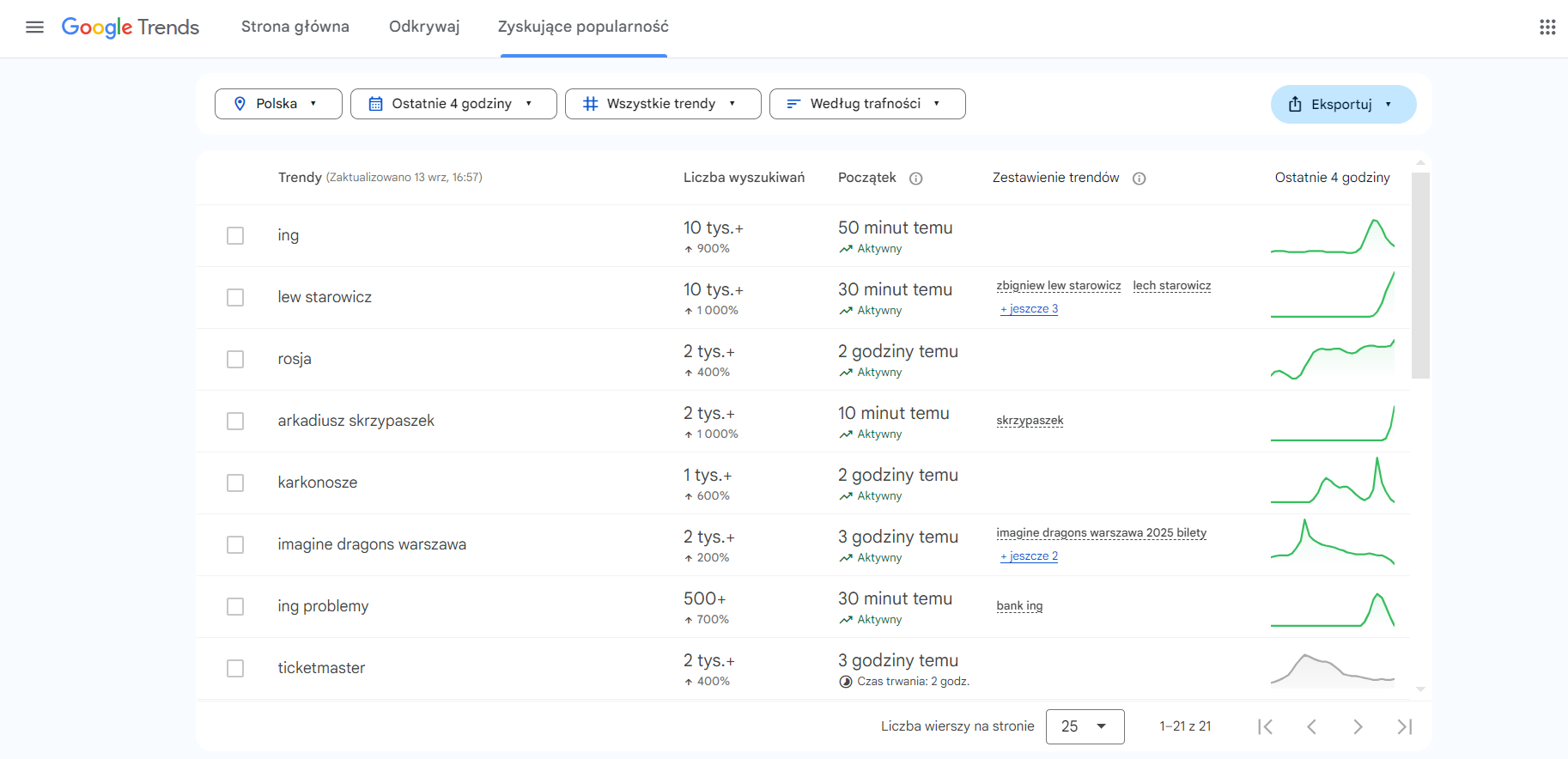1568x759 pixels.
Task: Click the table's vertical scrollbar thumb
Action: point(1420,275)
